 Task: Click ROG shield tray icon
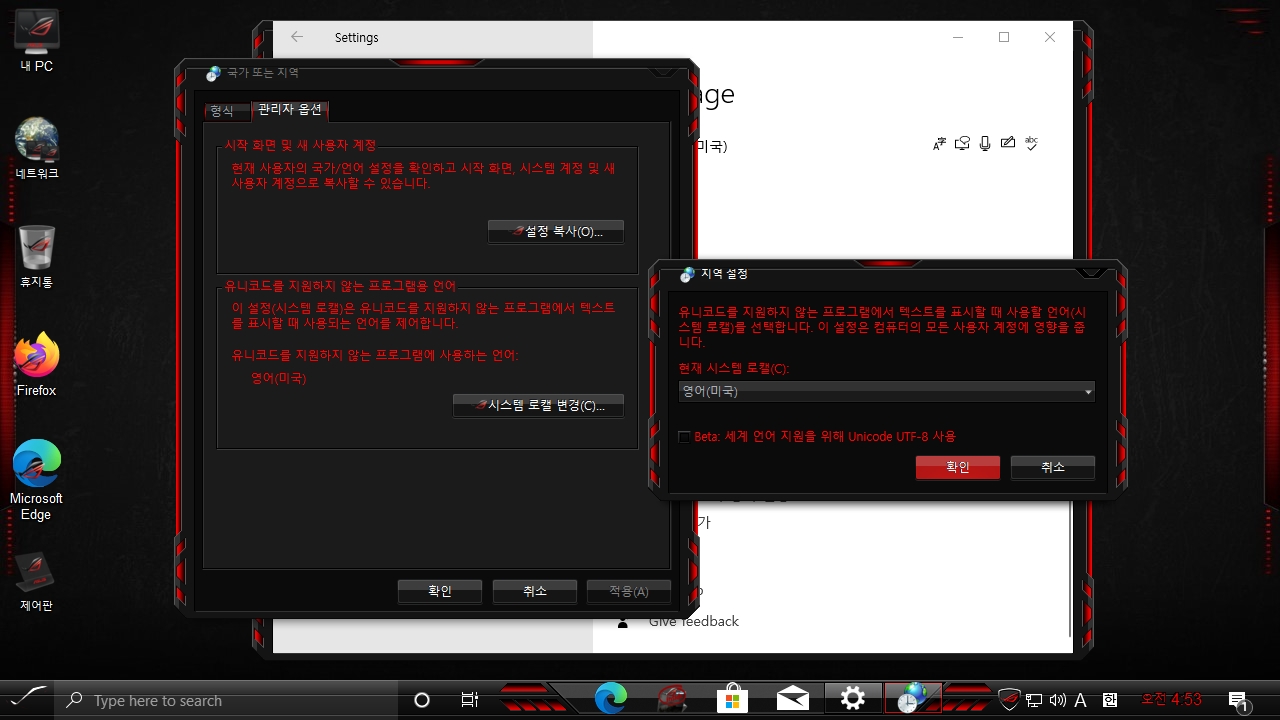(1009, 700)
